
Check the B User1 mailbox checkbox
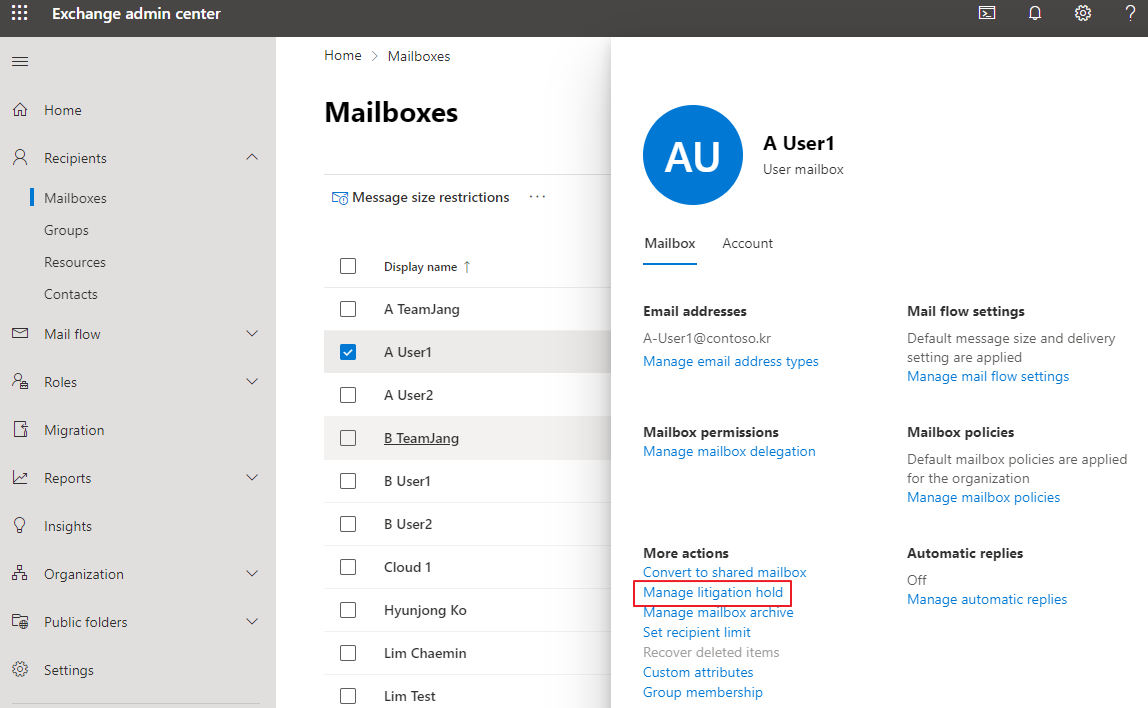click(x=348, y=481)
